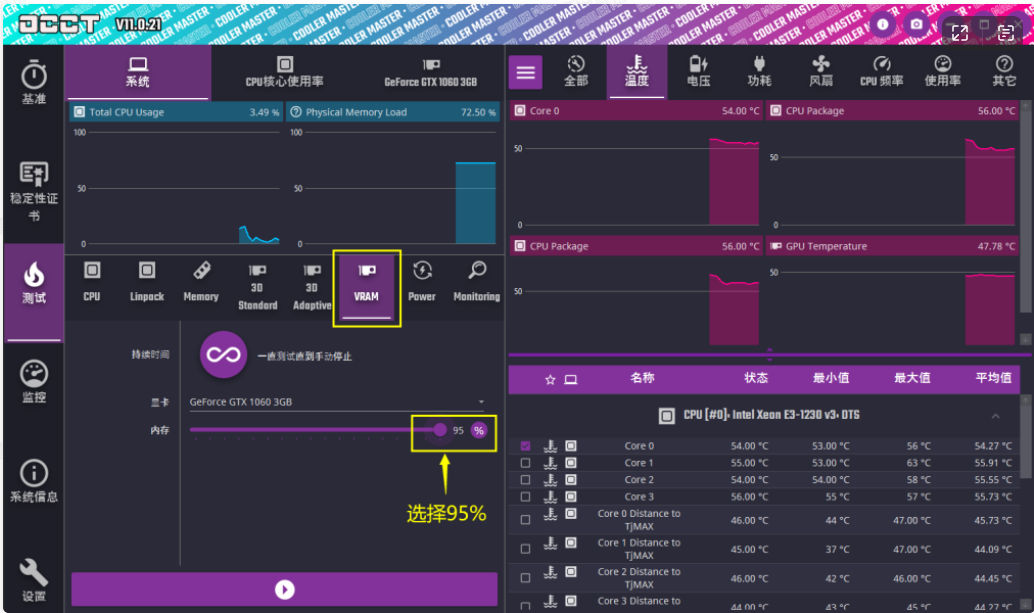The image size is (1034, 613).
Task: Check the Core 2 sensor checkbox
Action: tap(525, 481)
